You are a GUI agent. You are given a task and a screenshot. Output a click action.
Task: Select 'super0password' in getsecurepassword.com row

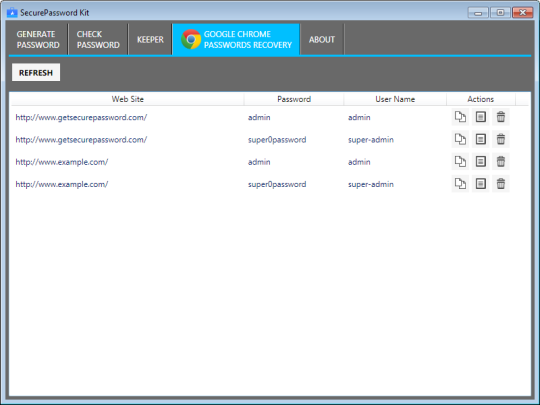277,140
